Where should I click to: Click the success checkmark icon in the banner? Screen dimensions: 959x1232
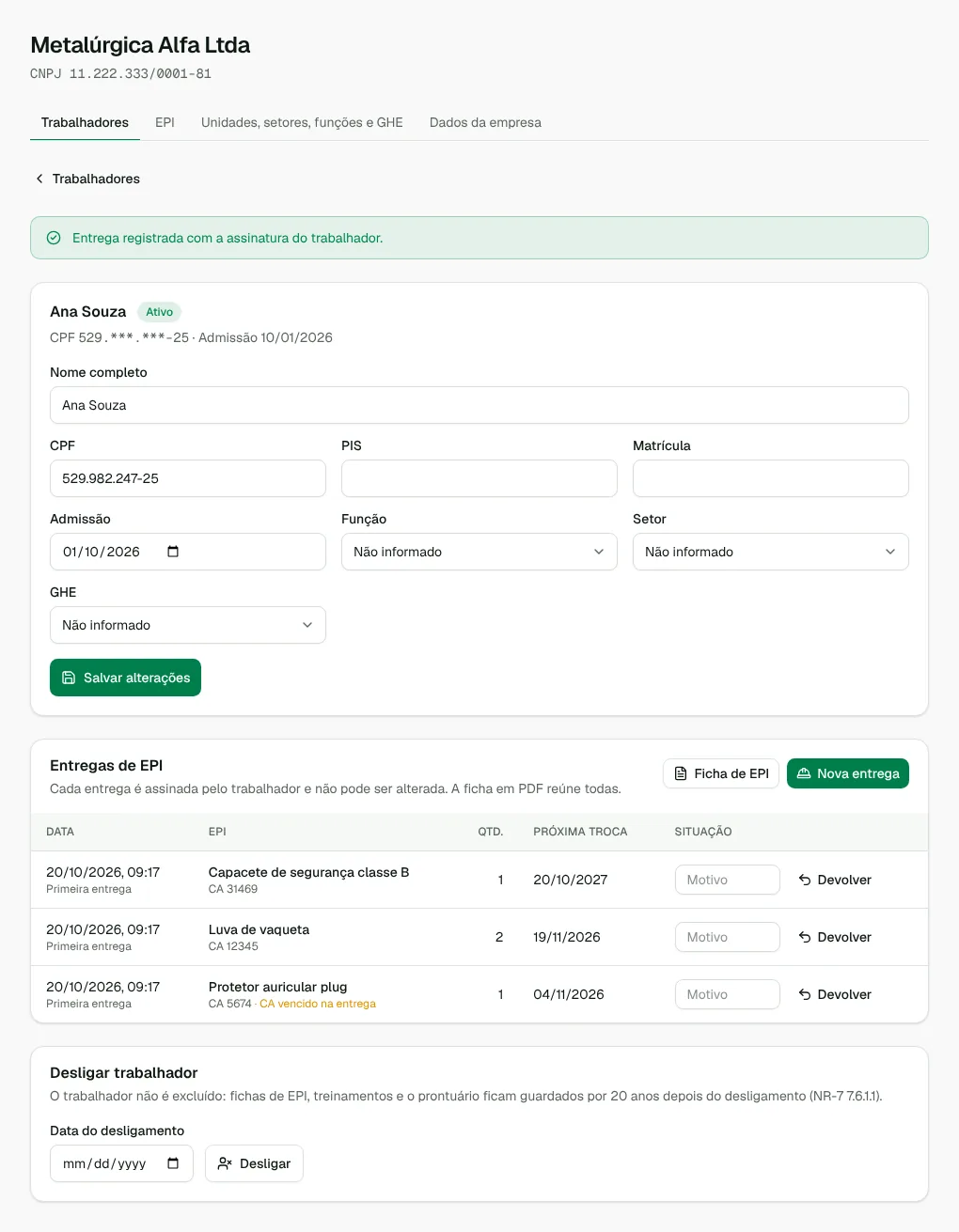pos(54,238)
